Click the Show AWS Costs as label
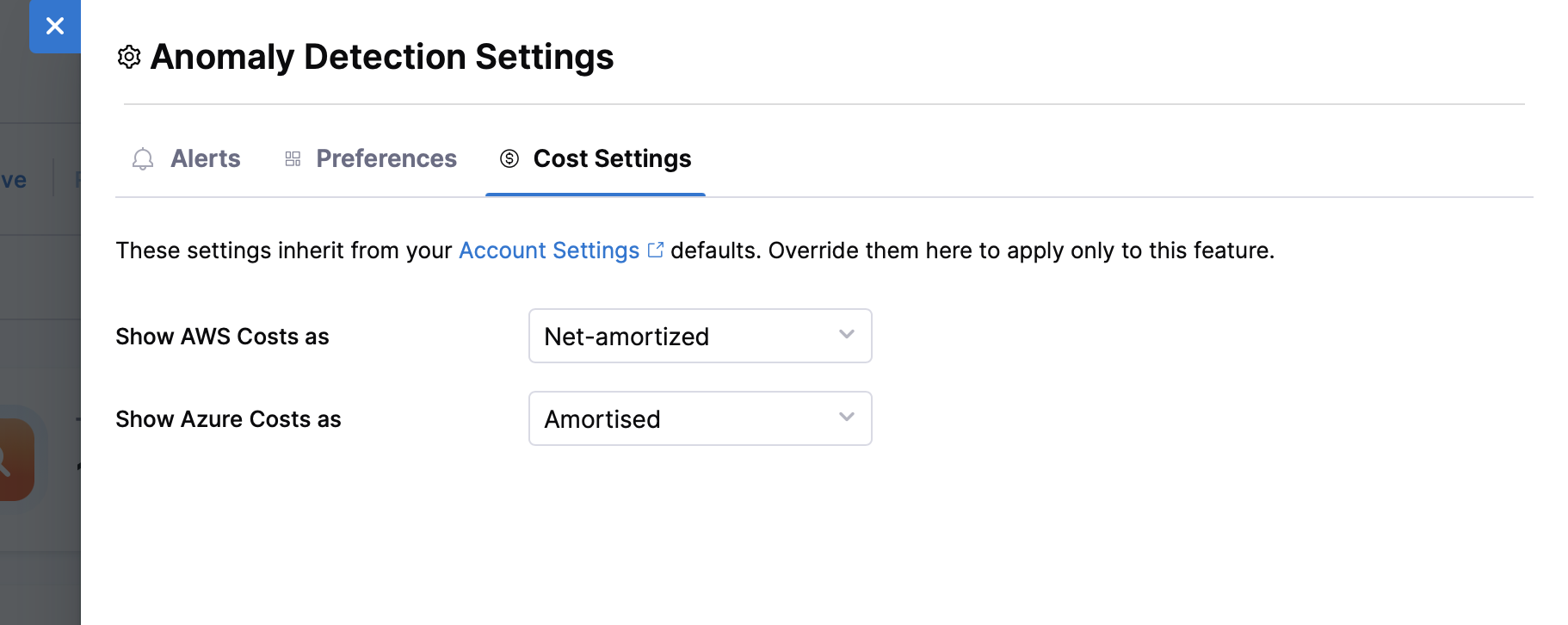Viewport: 1568px width, 625px height. coord(222,337)
